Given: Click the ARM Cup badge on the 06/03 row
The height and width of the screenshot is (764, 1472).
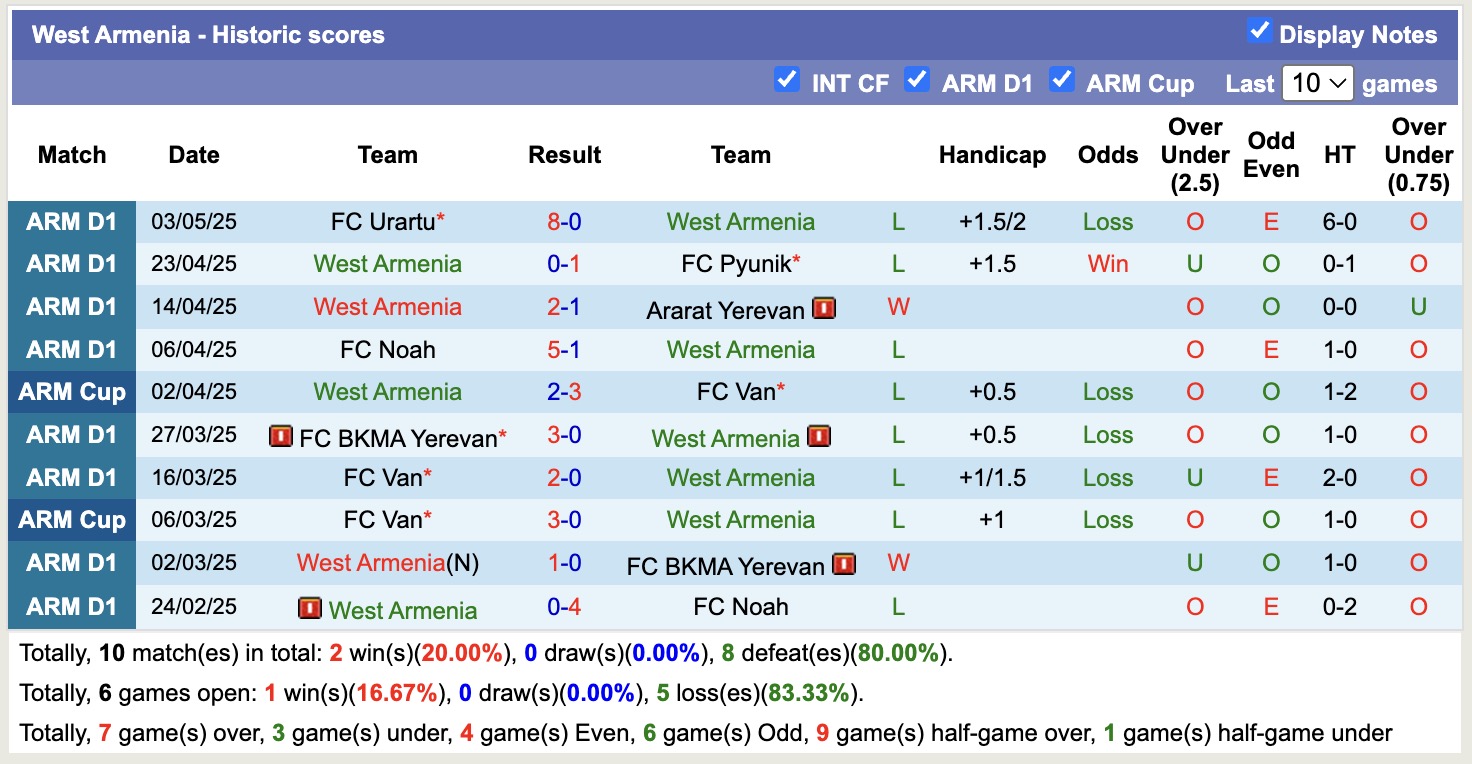Looking at the screenshot, I should [71, 519].
